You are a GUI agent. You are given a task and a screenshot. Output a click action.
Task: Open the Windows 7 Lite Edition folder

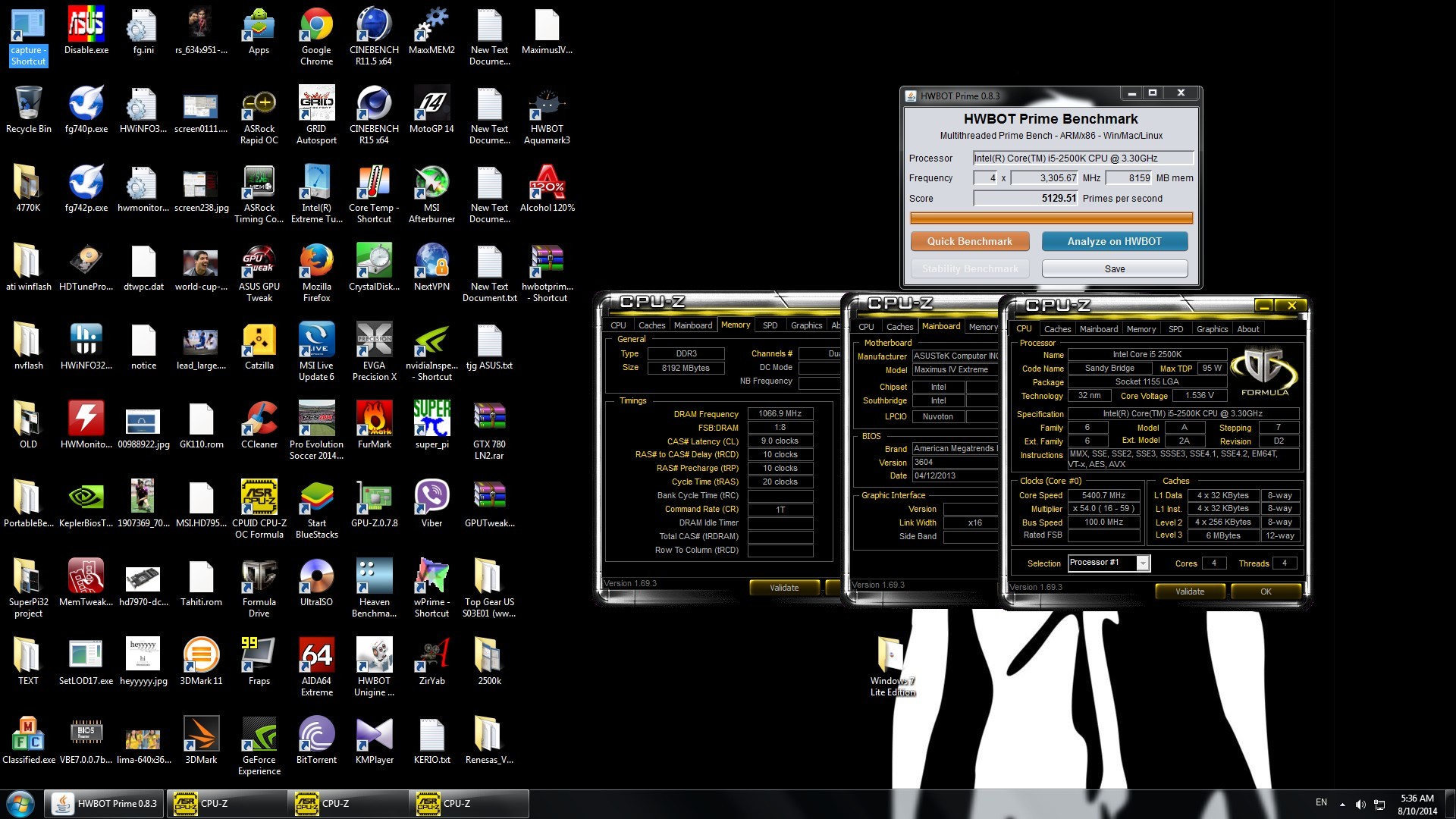893,667
